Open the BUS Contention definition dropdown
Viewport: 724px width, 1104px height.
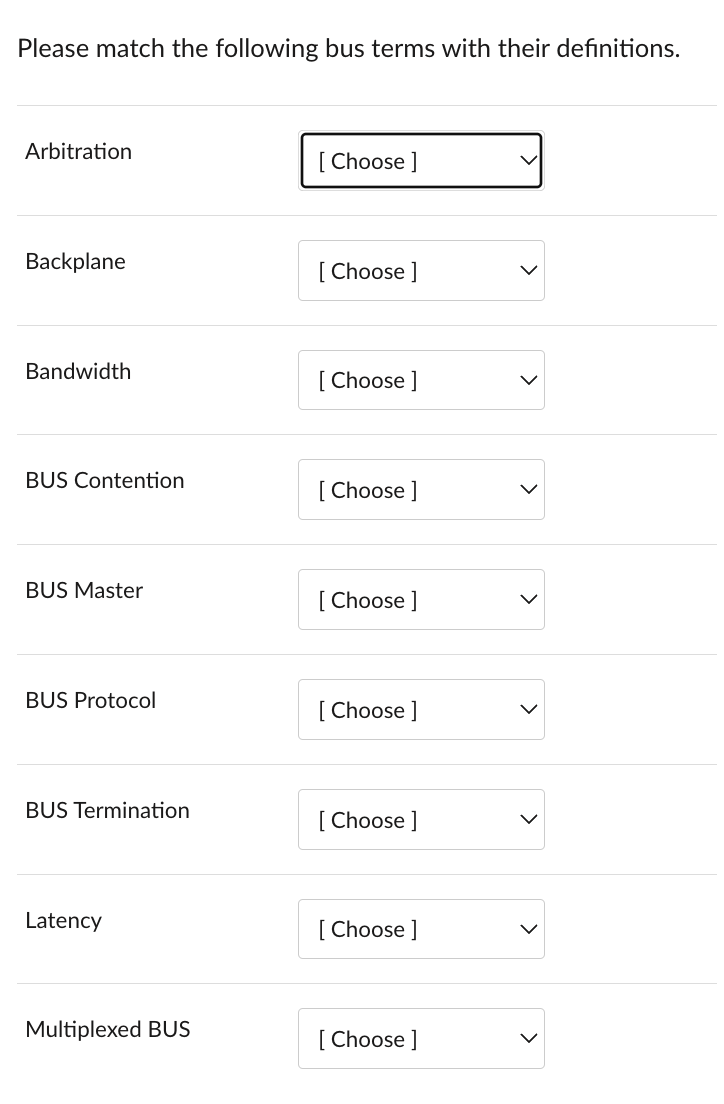tap(421, 489)
